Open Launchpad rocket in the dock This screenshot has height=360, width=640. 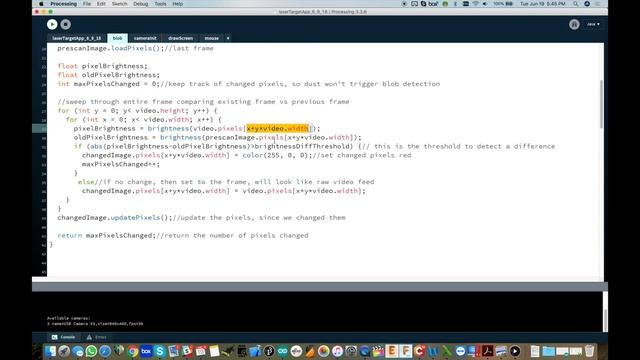coord(64,351)
